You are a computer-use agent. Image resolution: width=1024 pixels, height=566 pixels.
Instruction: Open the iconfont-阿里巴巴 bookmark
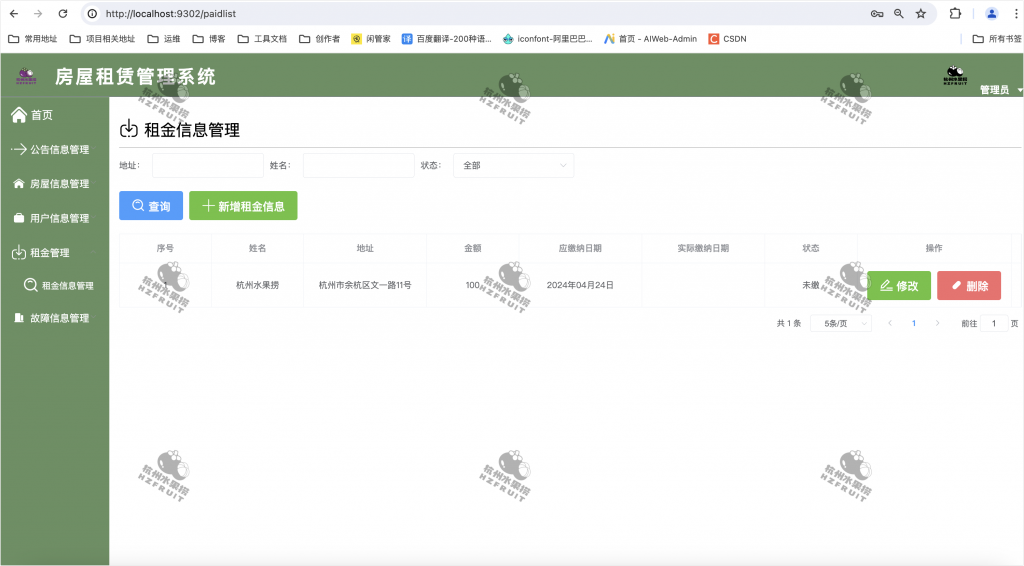point(547,39)
